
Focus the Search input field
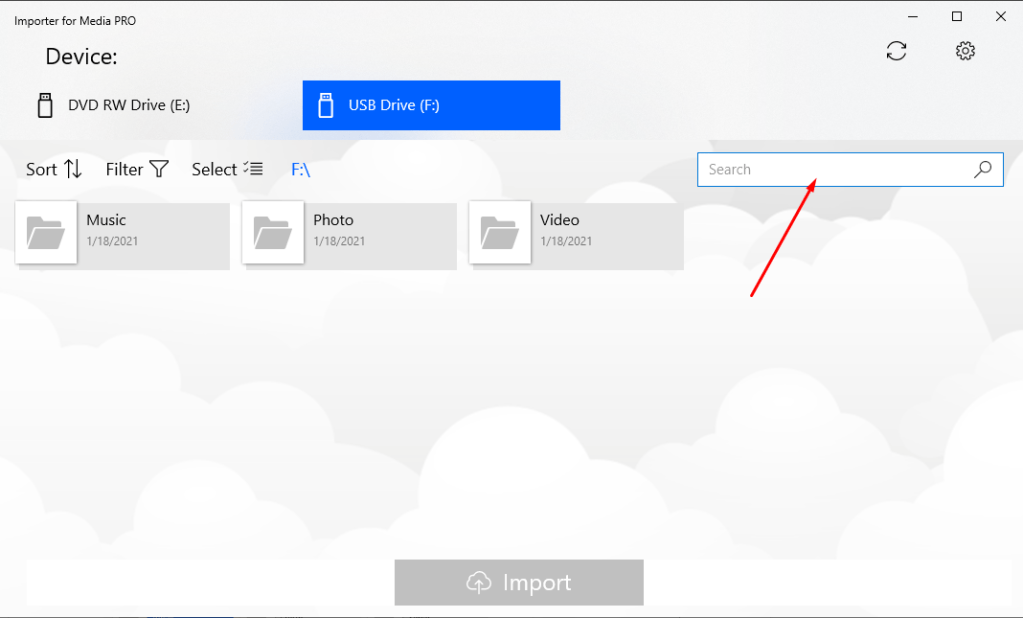click(835, 170)
